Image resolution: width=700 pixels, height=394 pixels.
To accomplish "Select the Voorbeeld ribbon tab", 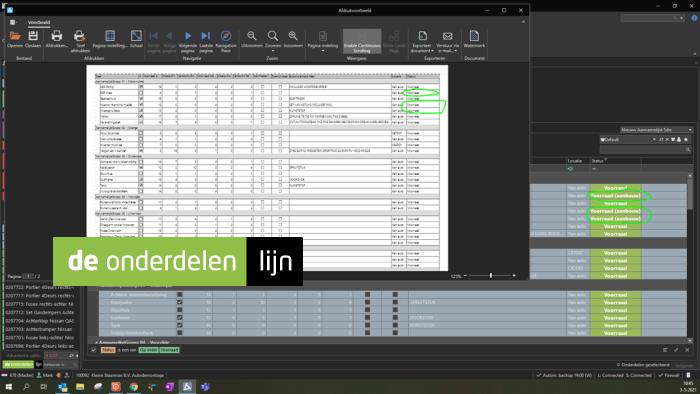I will 39,22.
